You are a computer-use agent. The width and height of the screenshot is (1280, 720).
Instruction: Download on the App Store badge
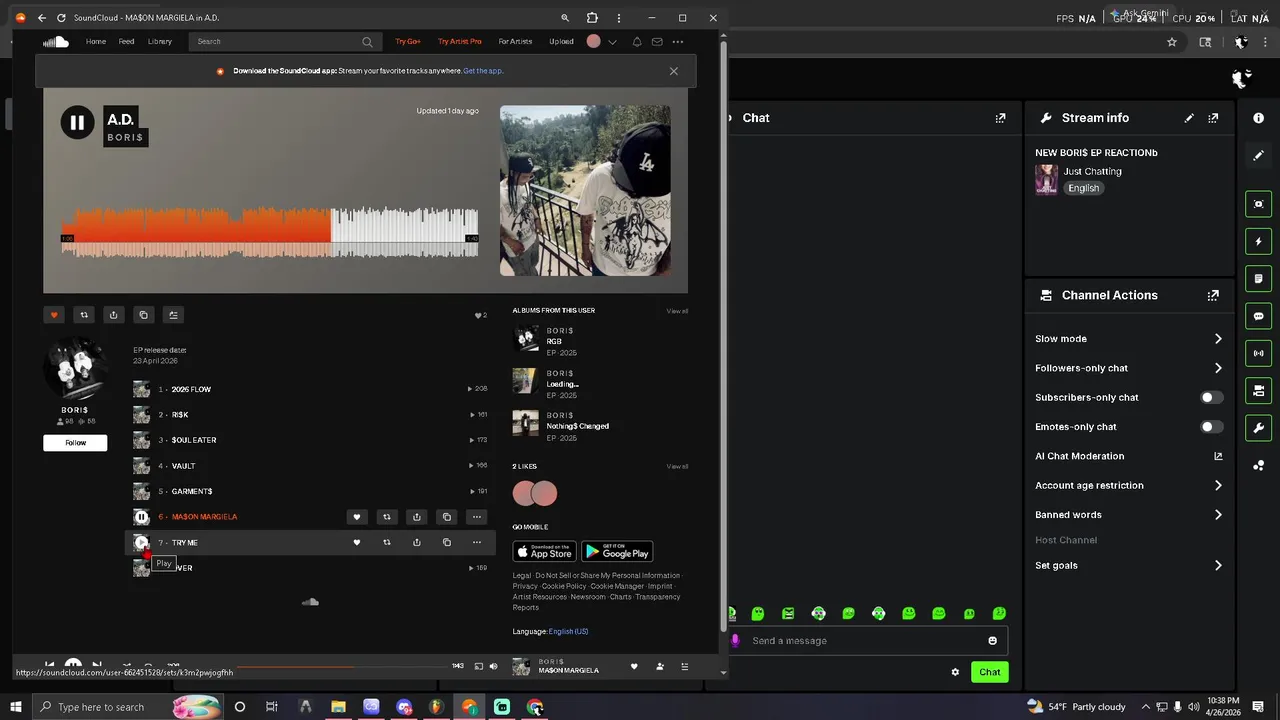point(544,552)
